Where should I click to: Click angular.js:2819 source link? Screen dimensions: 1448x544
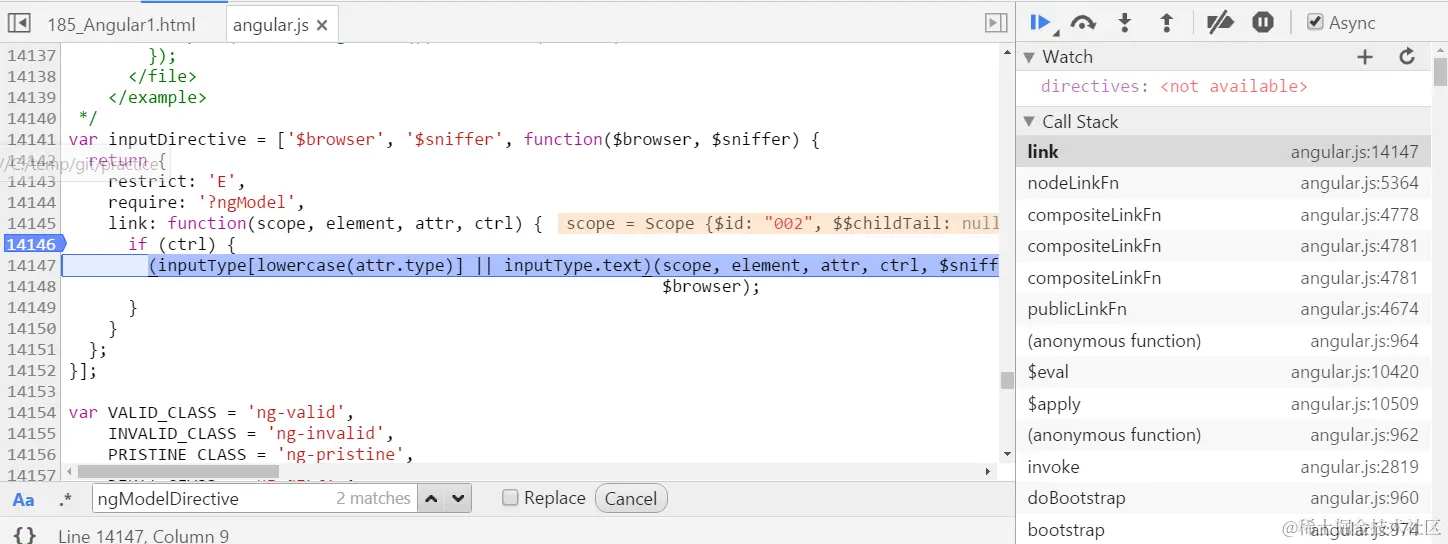[x=1364, y=467]
